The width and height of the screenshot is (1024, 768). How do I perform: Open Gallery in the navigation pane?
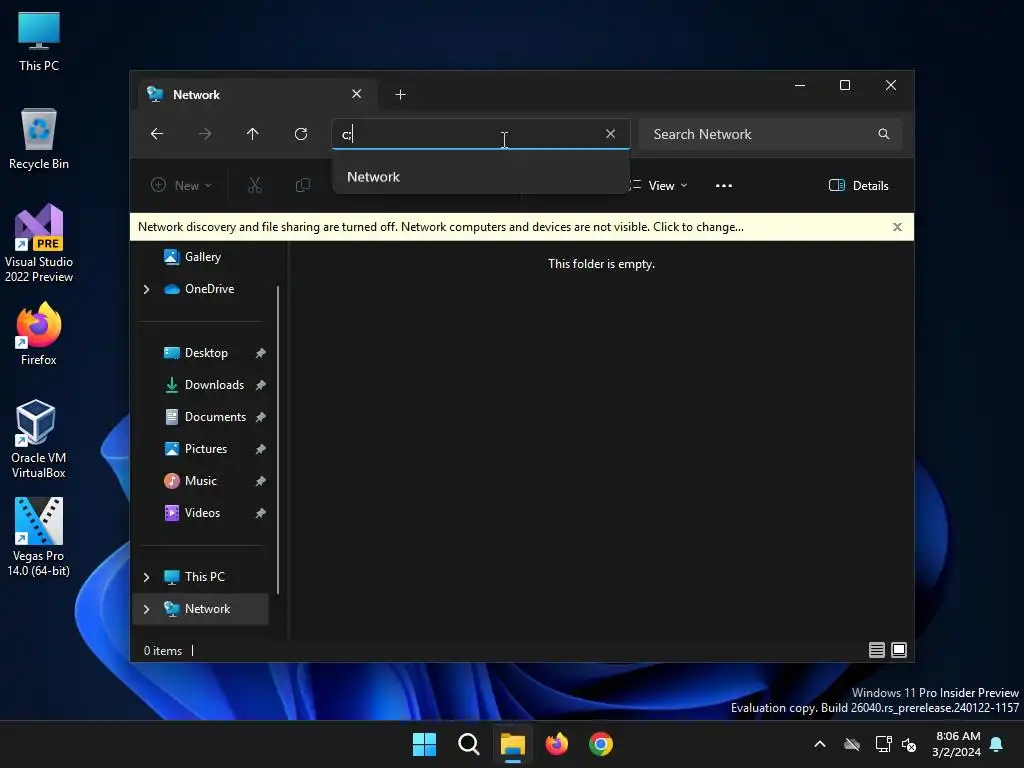pos(202,257)
